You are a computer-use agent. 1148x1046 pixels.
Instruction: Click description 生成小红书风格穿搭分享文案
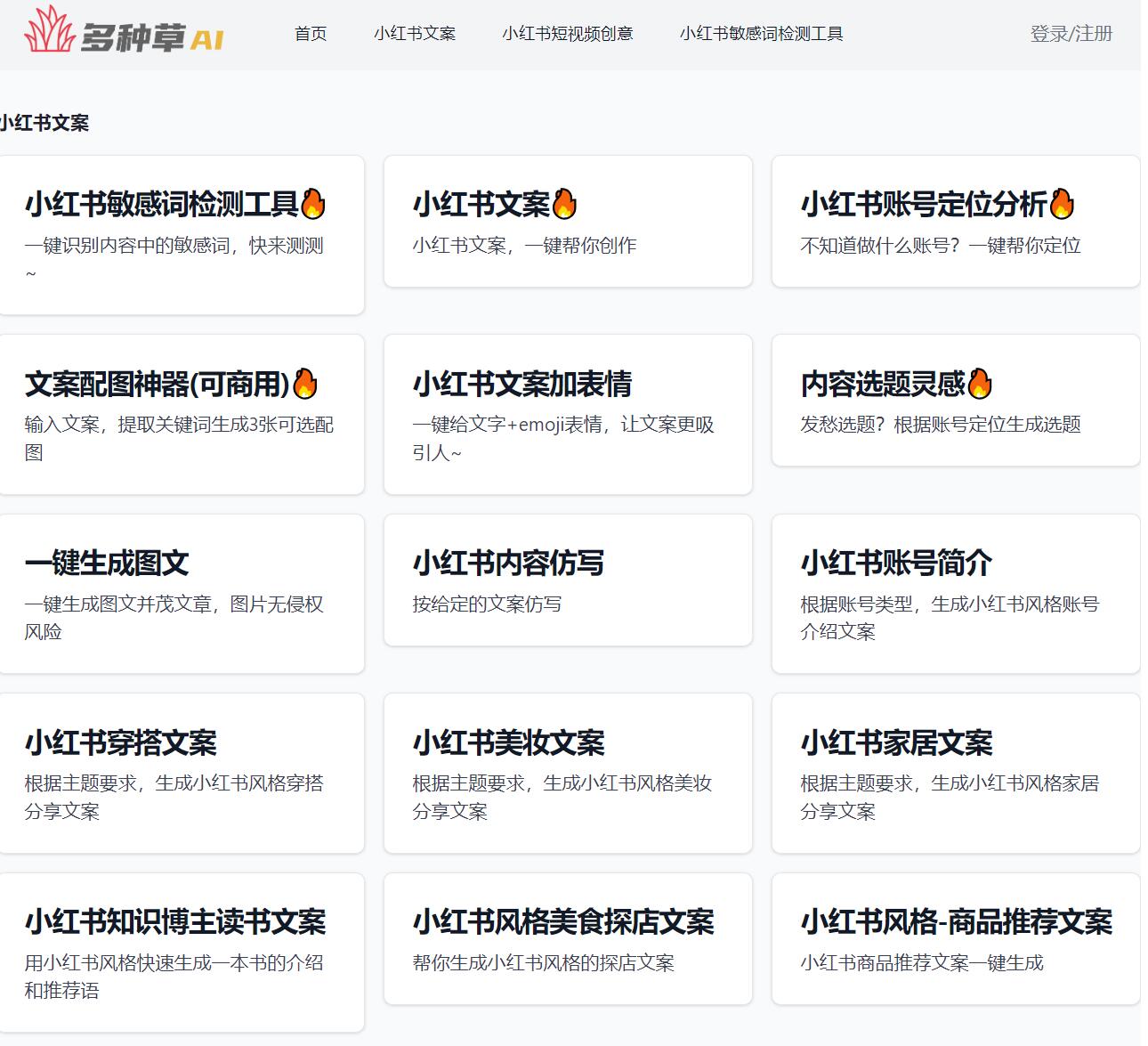(x=174, y=797)
